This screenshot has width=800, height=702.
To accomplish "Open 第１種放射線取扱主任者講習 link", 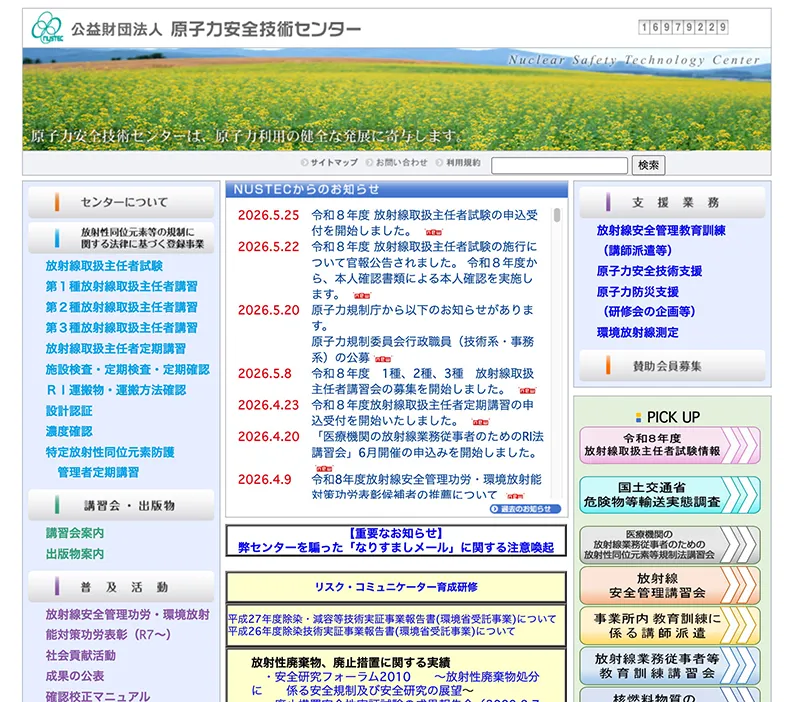I will tap(121, 287).
